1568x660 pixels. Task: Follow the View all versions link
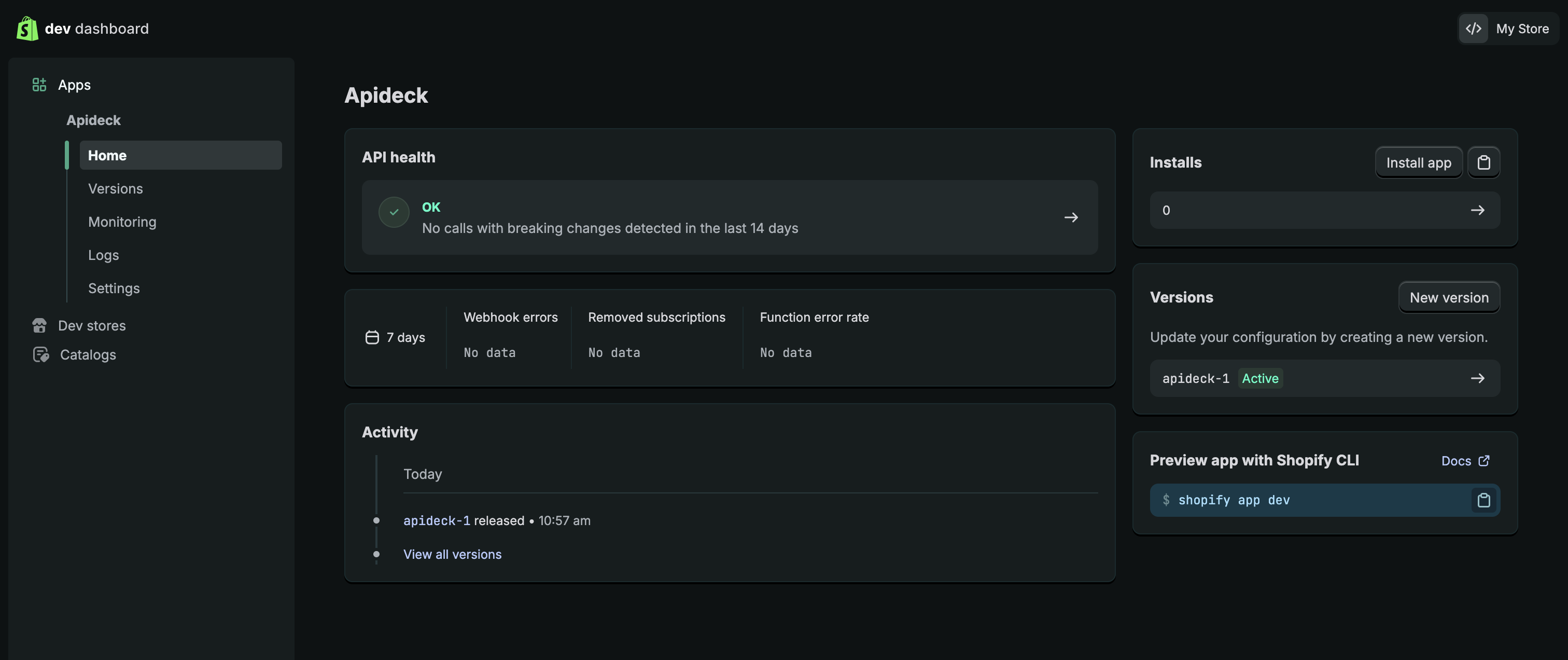(452, 554)
